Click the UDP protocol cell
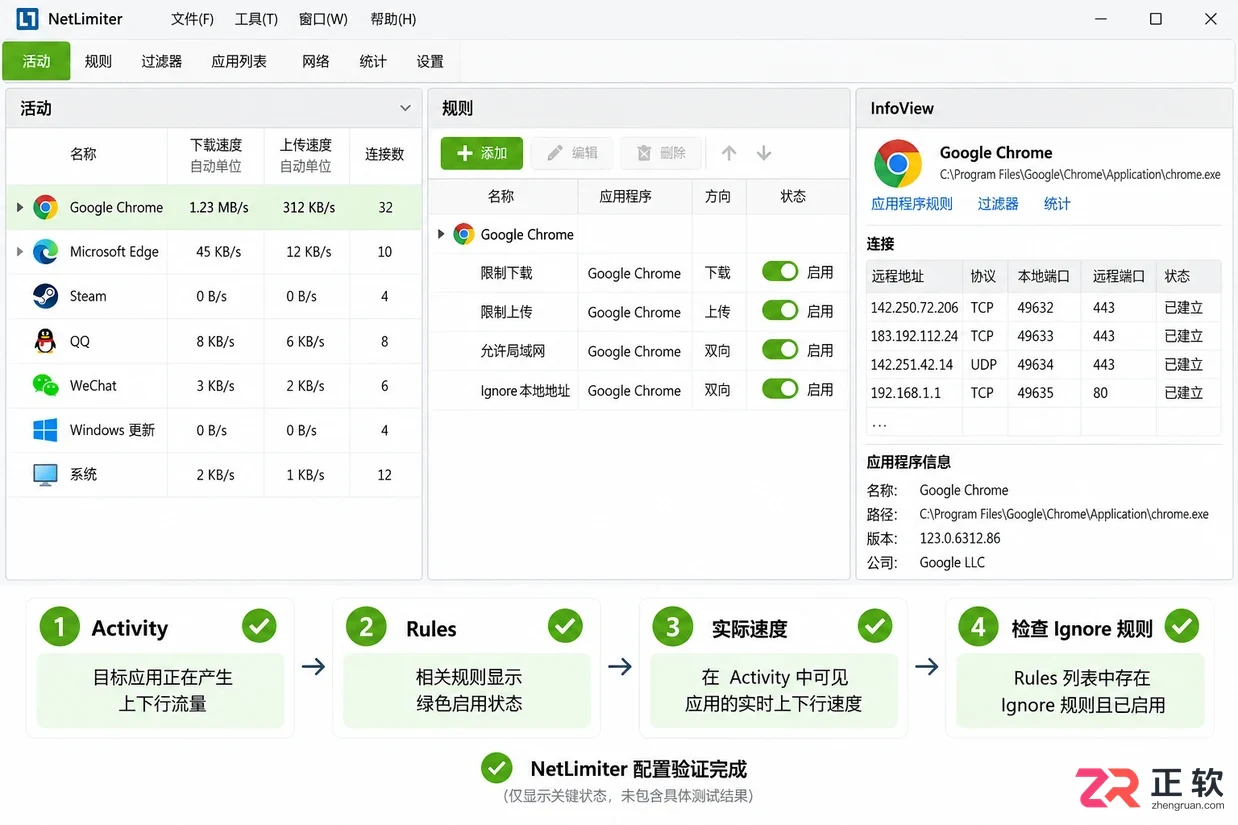Image resolution: width=1238 pixels, height=825 pixels. [984, 364]
